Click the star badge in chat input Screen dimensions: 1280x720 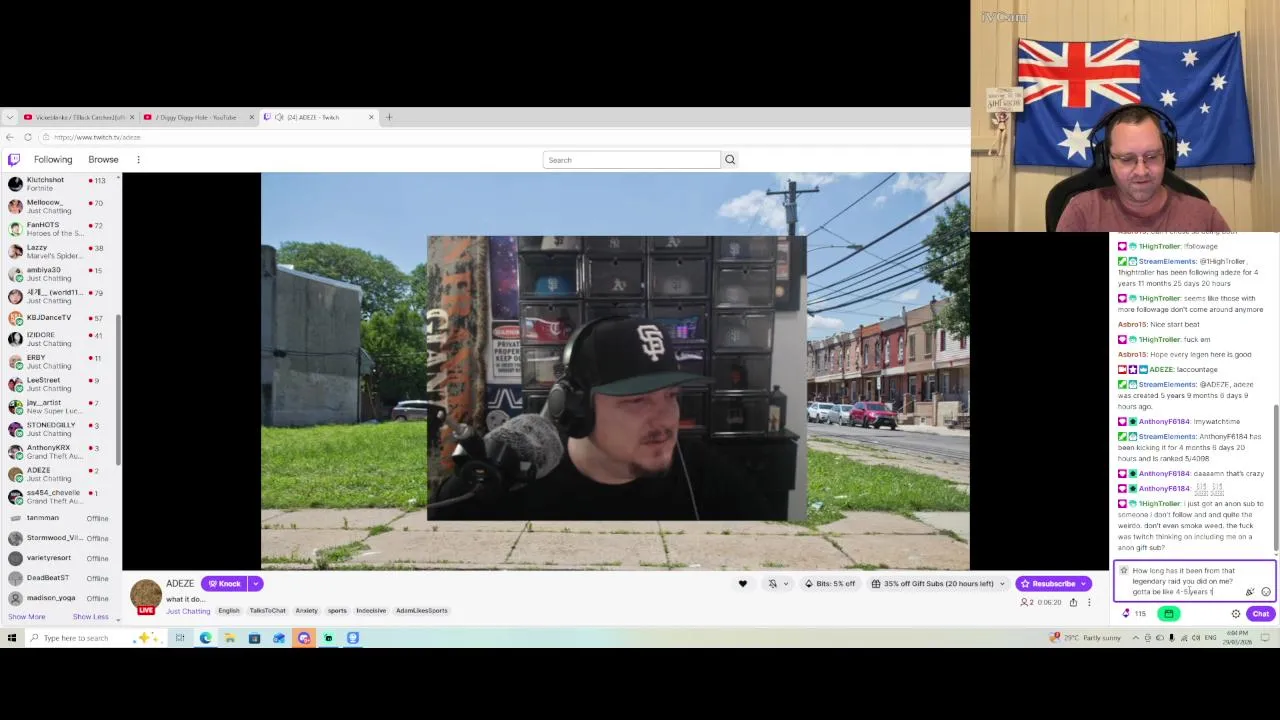pos(1124,571)
